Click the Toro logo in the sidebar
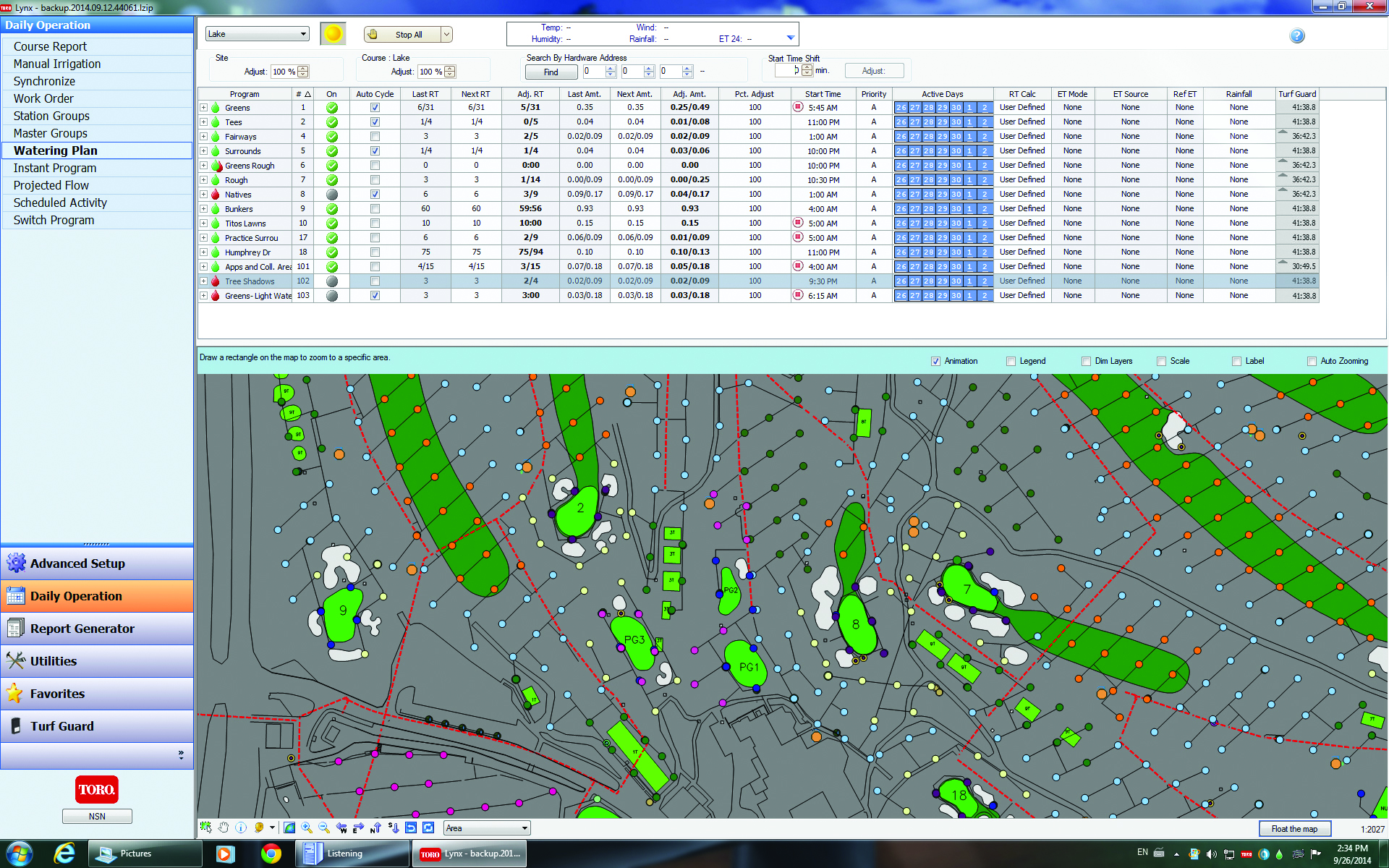This screenshot has width=1389, height=868. coord(96,789)
